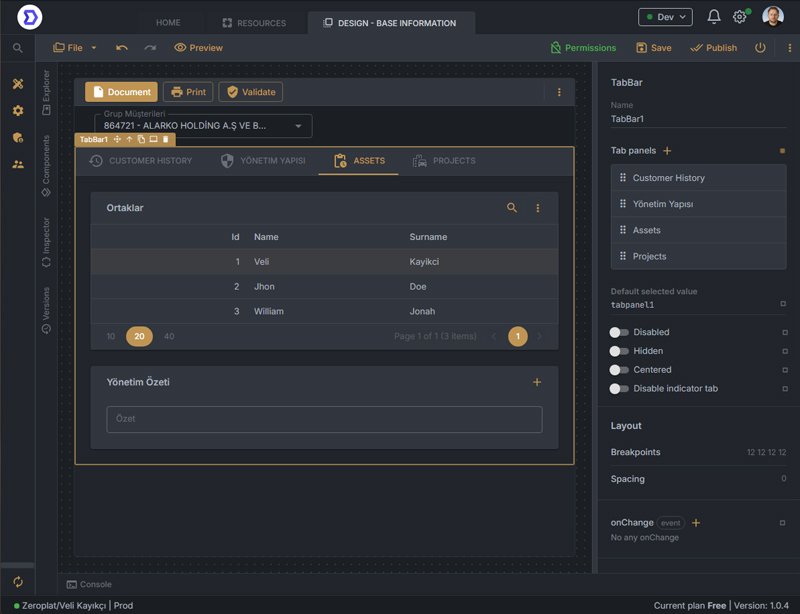Open notifications bell icon
The width and height of the screenshot is (800, 614).
[x=713, y=17]
